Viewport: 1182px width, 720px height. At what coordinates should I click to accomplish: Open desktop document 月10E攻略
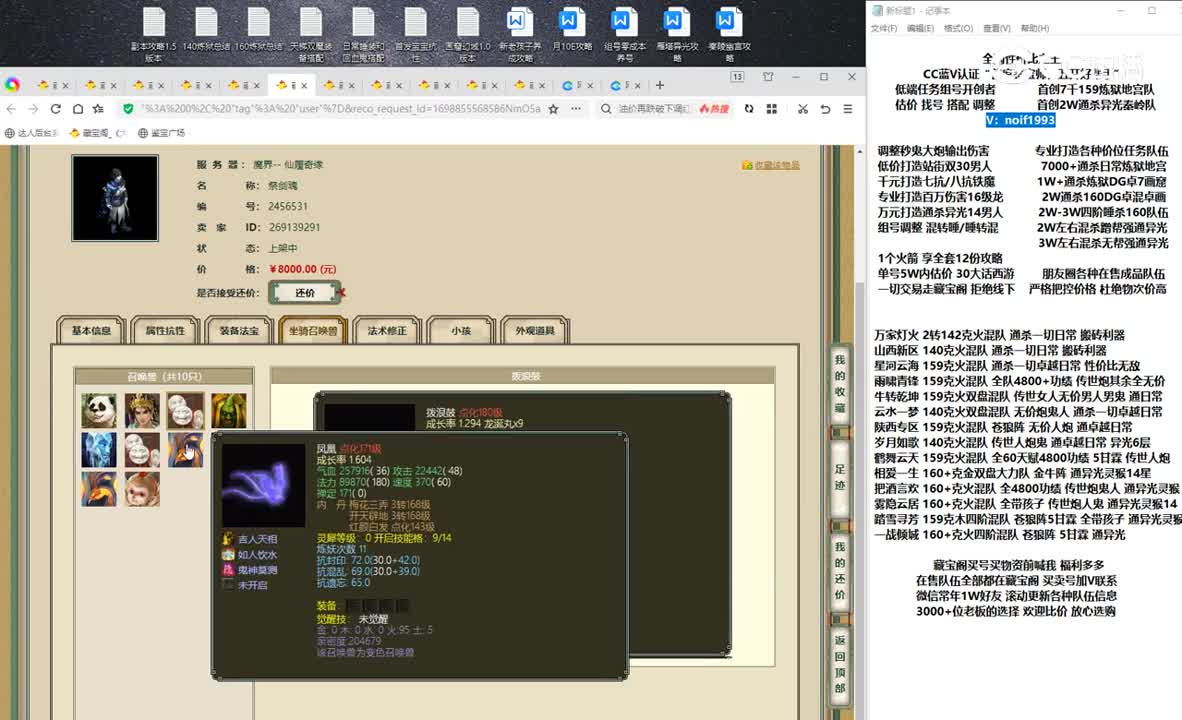tap(572, 30)
